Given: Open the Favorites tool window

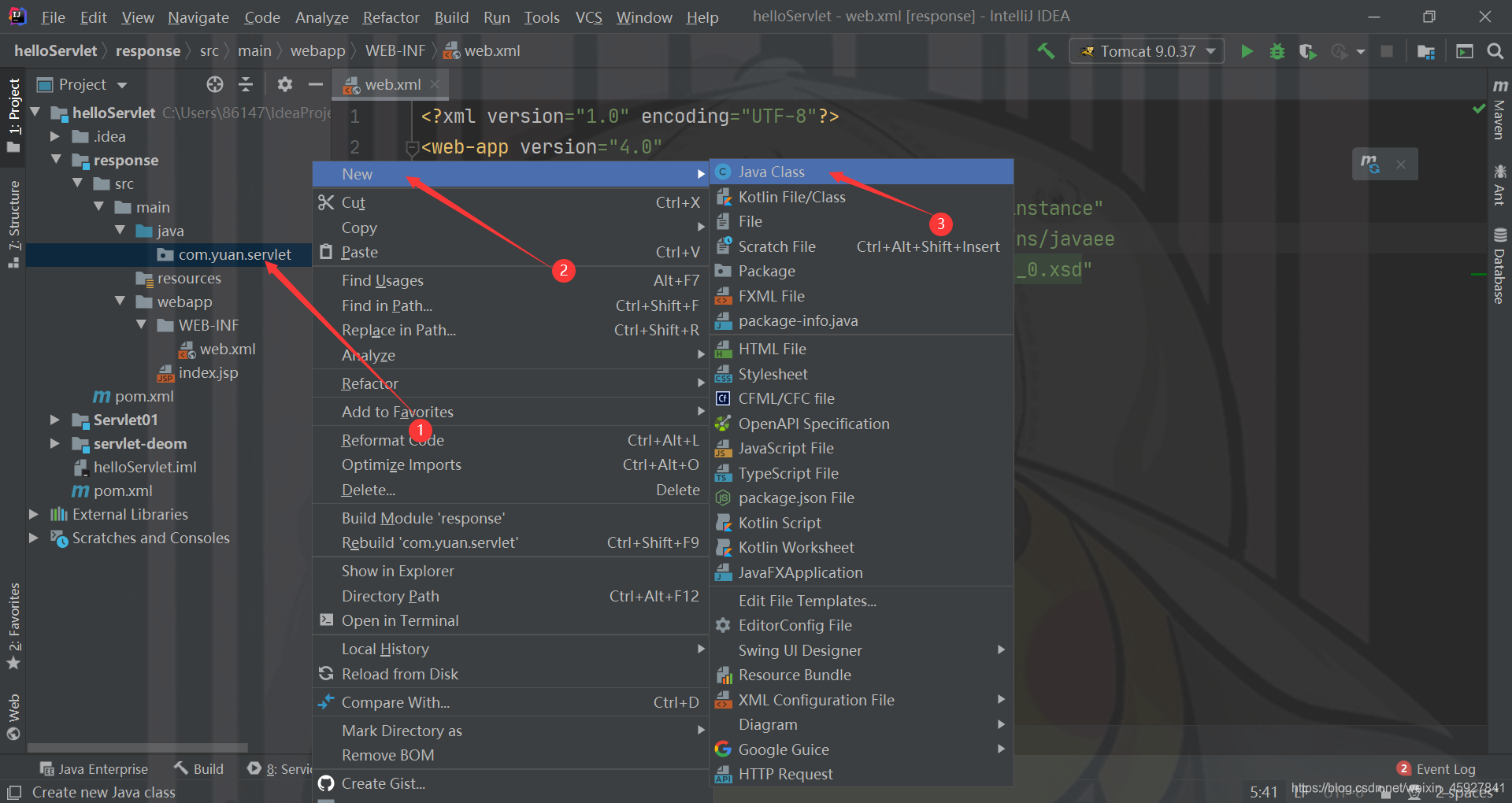Looking at the screenshot, I should point(13,626).
